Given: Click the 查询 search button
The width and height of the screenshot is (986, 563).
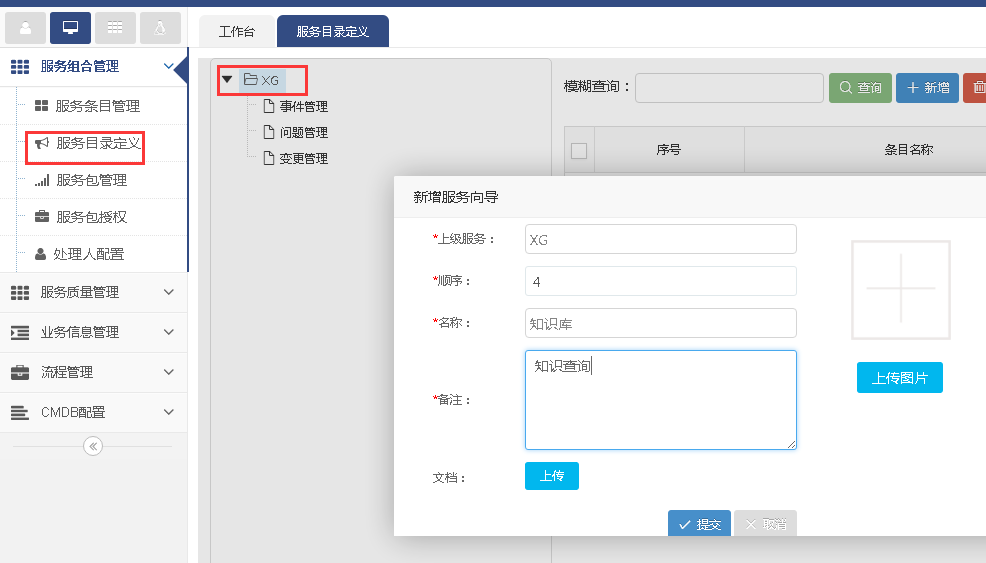Looking at the screenshot, I should (860, 88).
